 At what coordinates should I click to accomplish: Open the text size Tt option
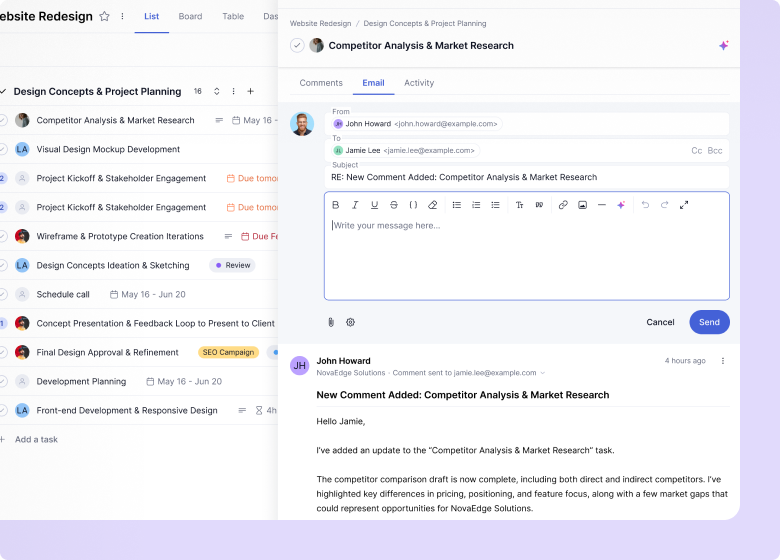pos(519,205)
